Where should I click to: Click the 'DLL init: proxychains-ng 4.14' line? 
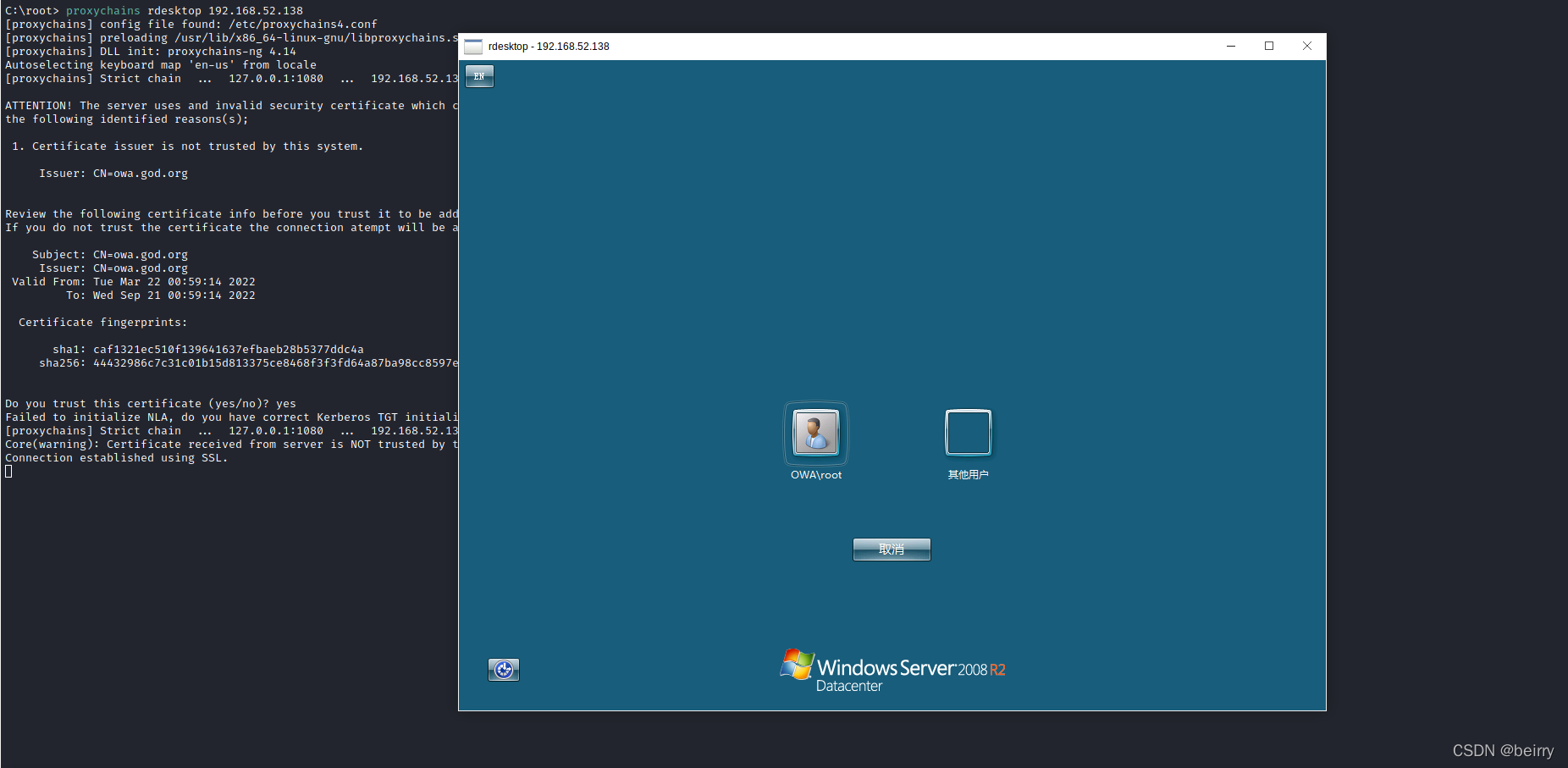[x=151, y=52]
